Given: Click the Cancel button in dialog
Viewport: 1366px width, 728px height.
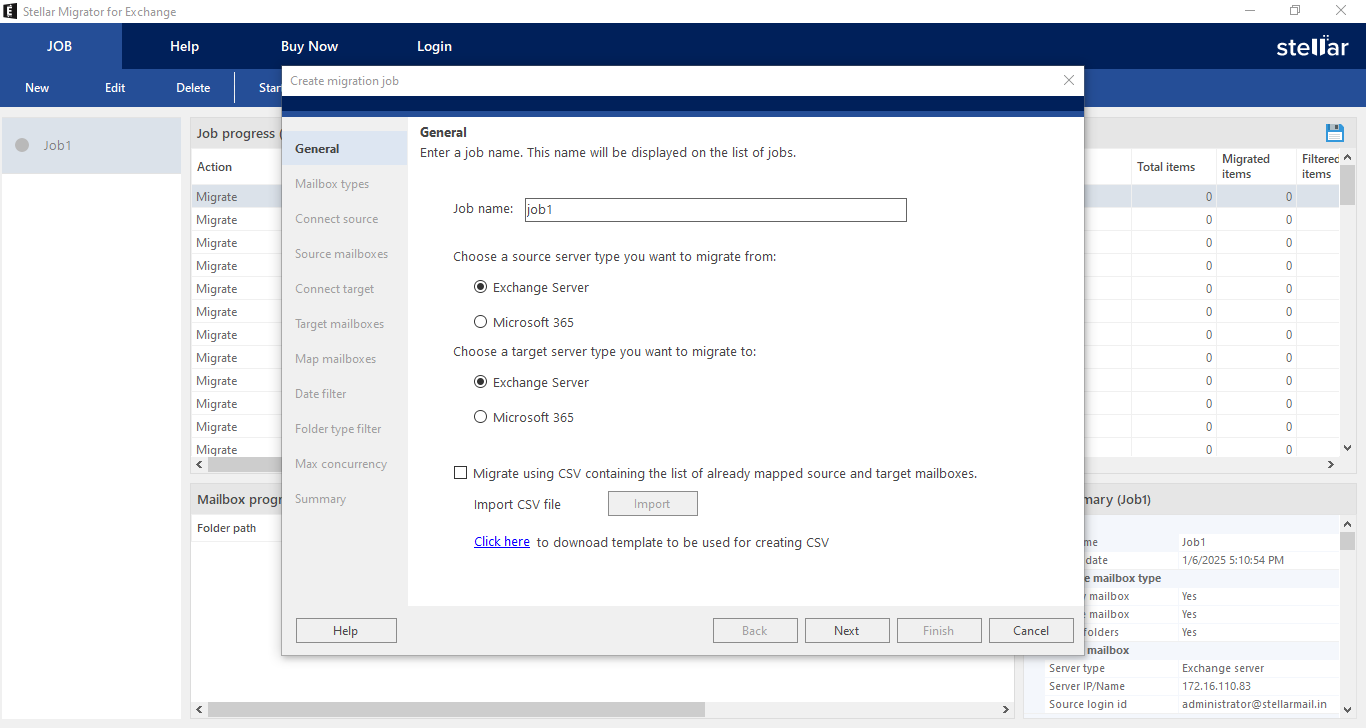Looking at the screenshot, I should point(1031,630).
